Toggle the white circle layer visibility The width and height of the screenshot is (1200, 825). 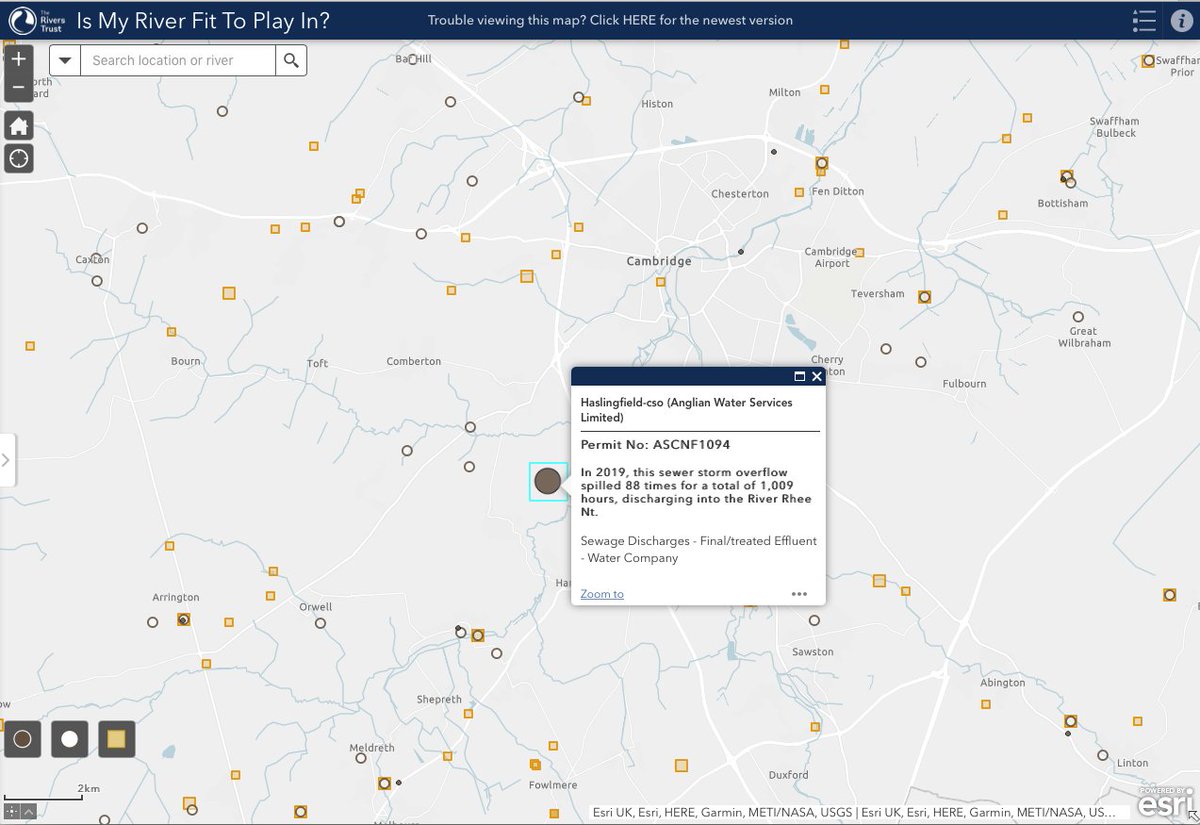(x=68, y=739)
